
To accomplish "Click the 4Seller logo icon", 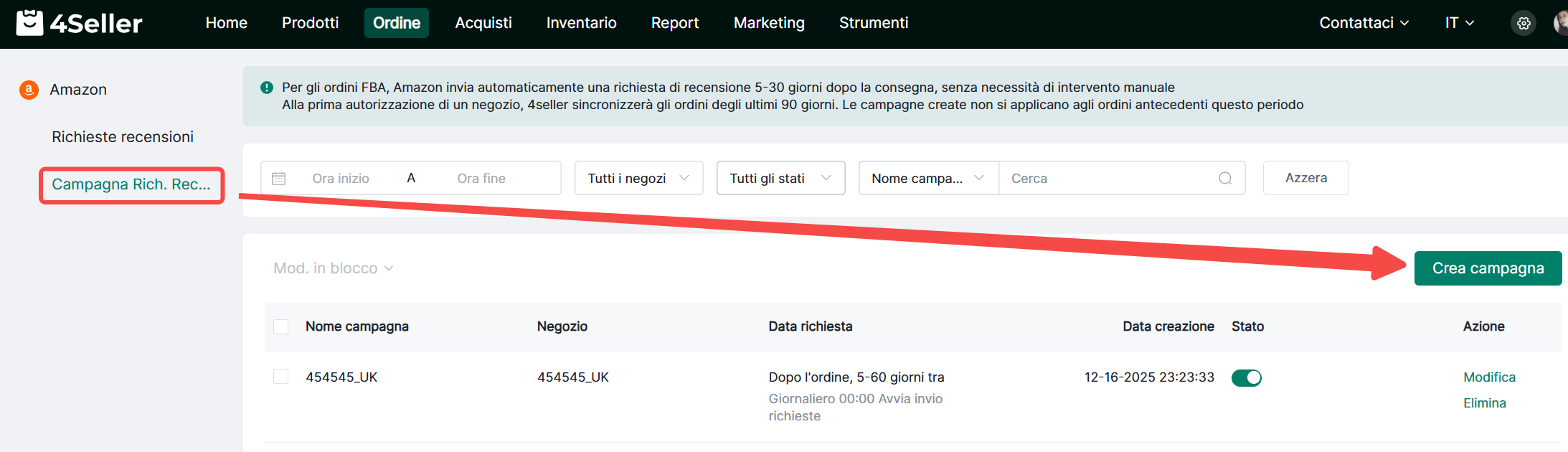I will (x=29, y=23).
